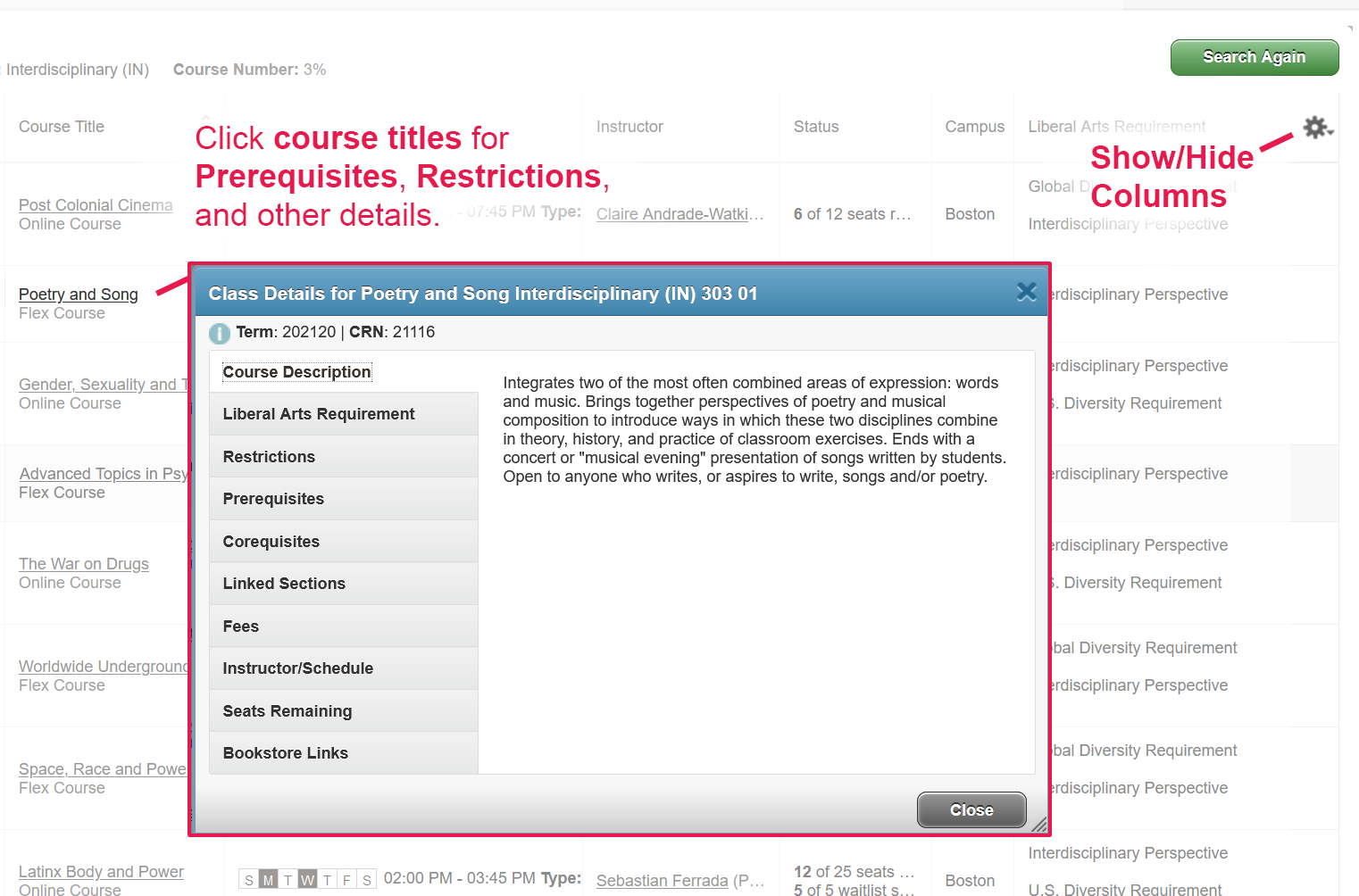Viewport: 1359px width, 896px height.
Task: Toggle the Wednesday day box for Latinx course
Action: pos(307,880)
